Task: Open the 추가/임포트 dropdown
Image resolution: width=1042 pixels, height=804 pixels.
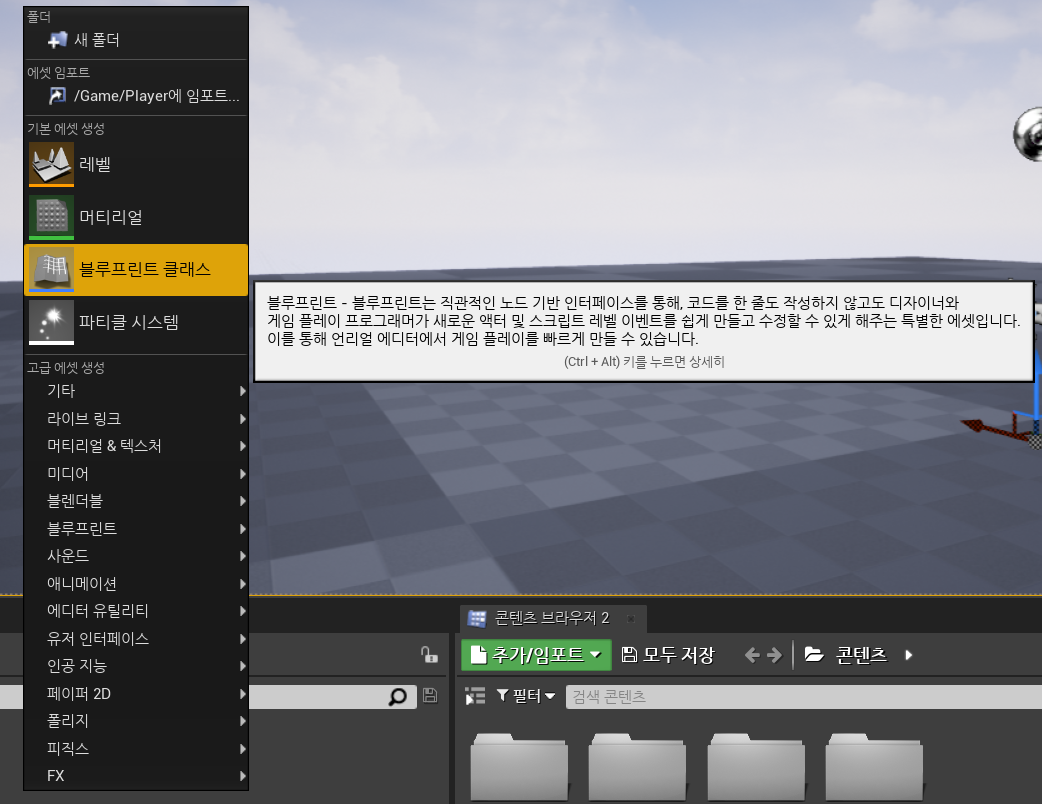Action: click(x=536, y=655)
